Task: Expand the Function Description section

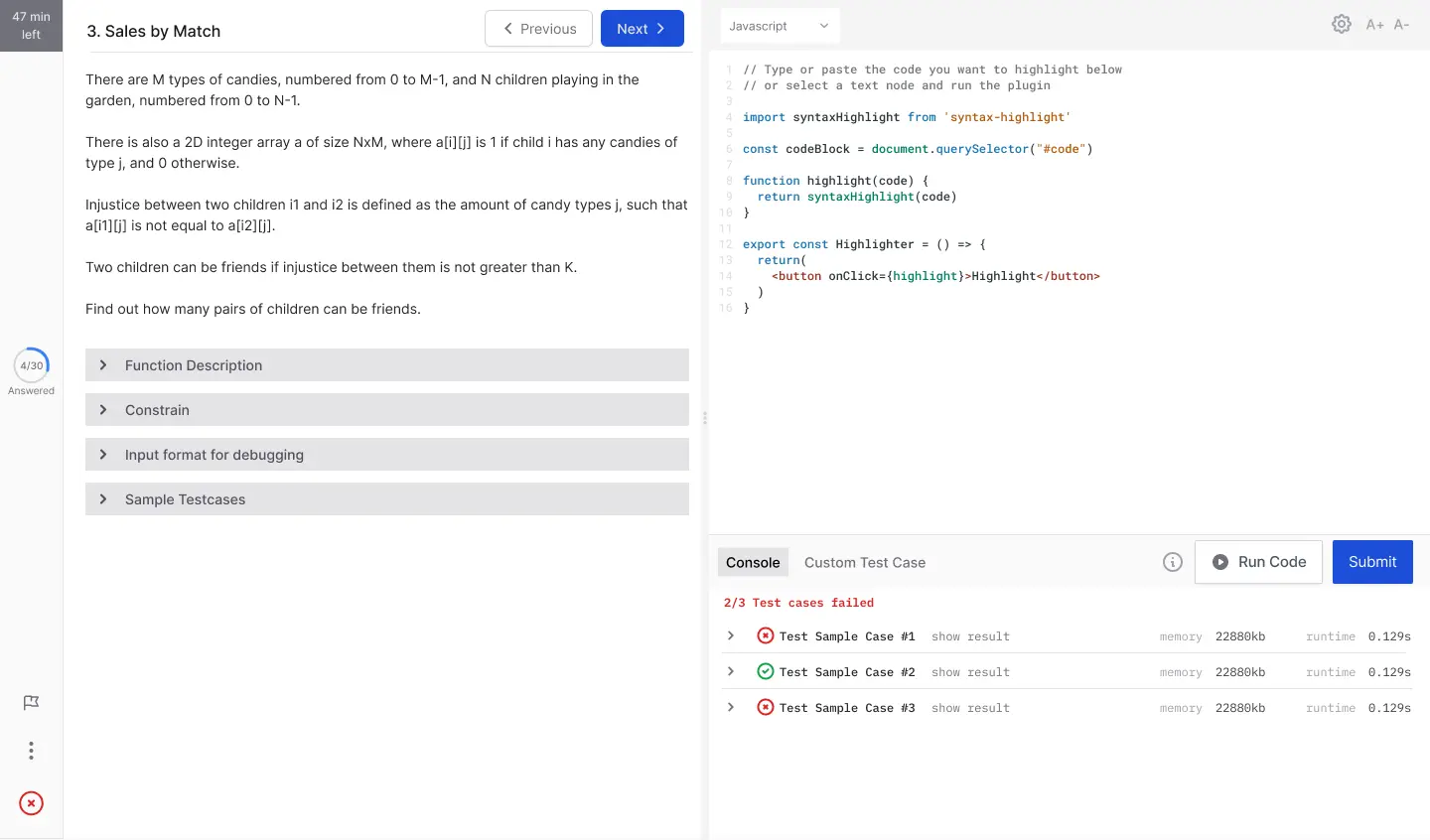Action: [387, 365]
